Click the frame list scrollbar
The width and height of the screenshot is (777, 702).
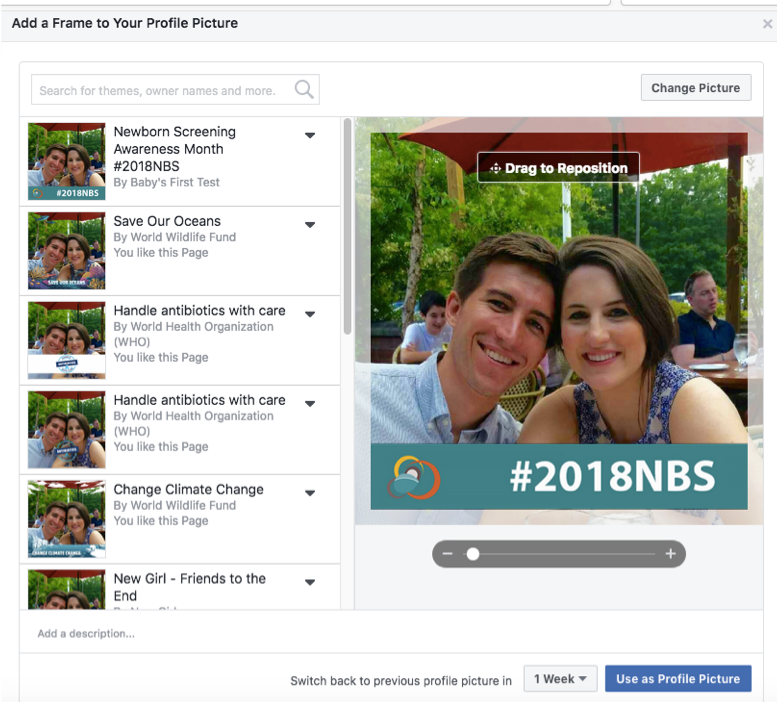347,226
